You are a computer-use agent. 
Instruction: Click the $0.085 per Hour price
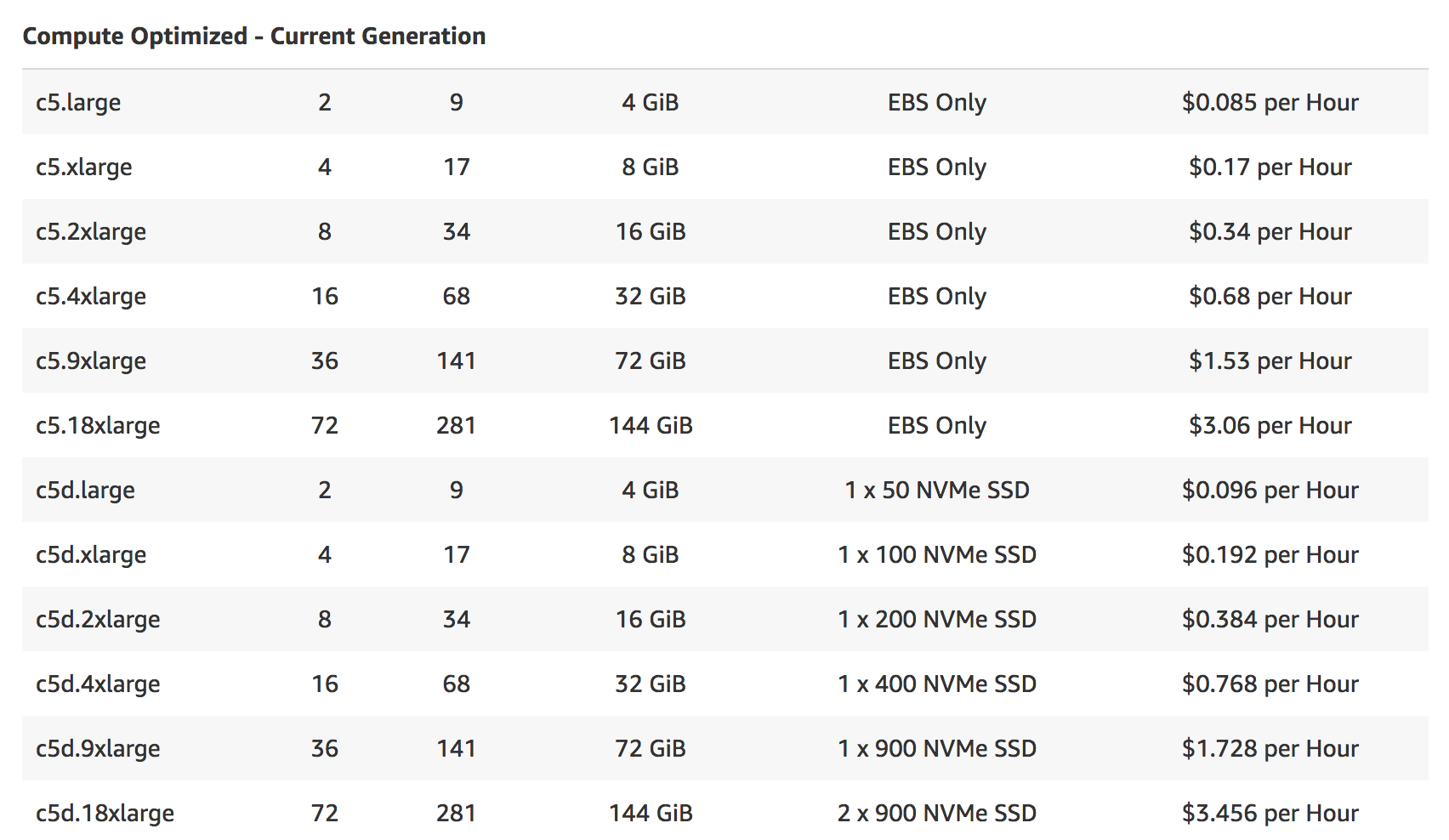pyautogui.click(x=1270, y=103)
